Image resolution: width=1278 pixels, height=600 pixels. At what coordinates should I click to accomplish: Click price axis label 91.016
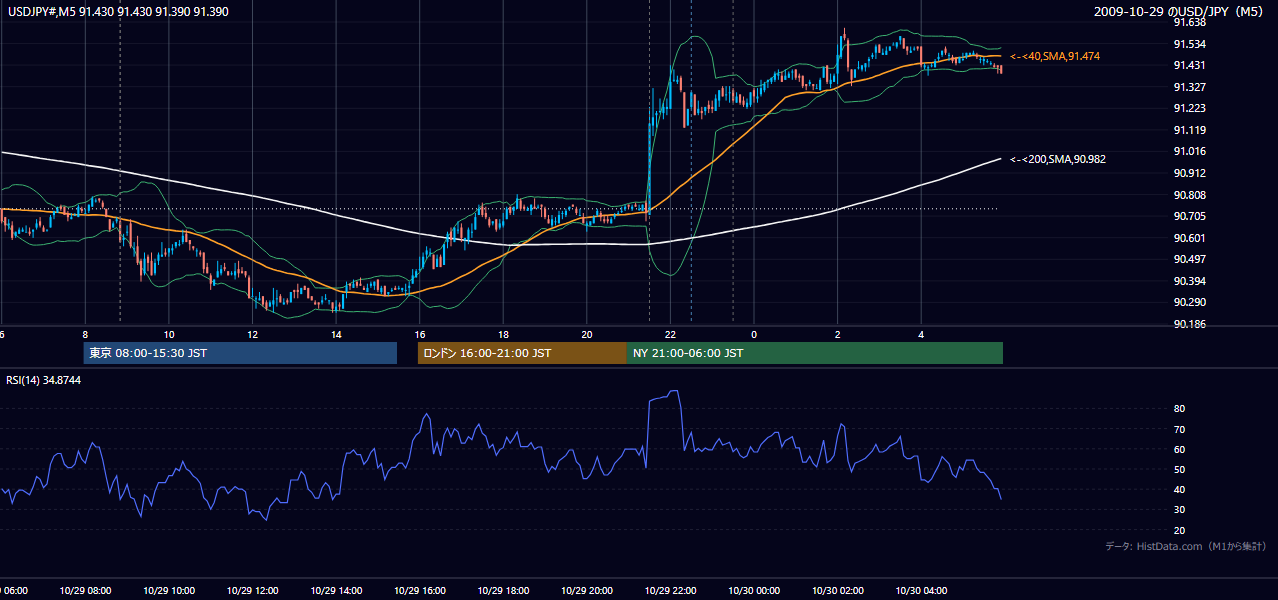click(1189, 151)
